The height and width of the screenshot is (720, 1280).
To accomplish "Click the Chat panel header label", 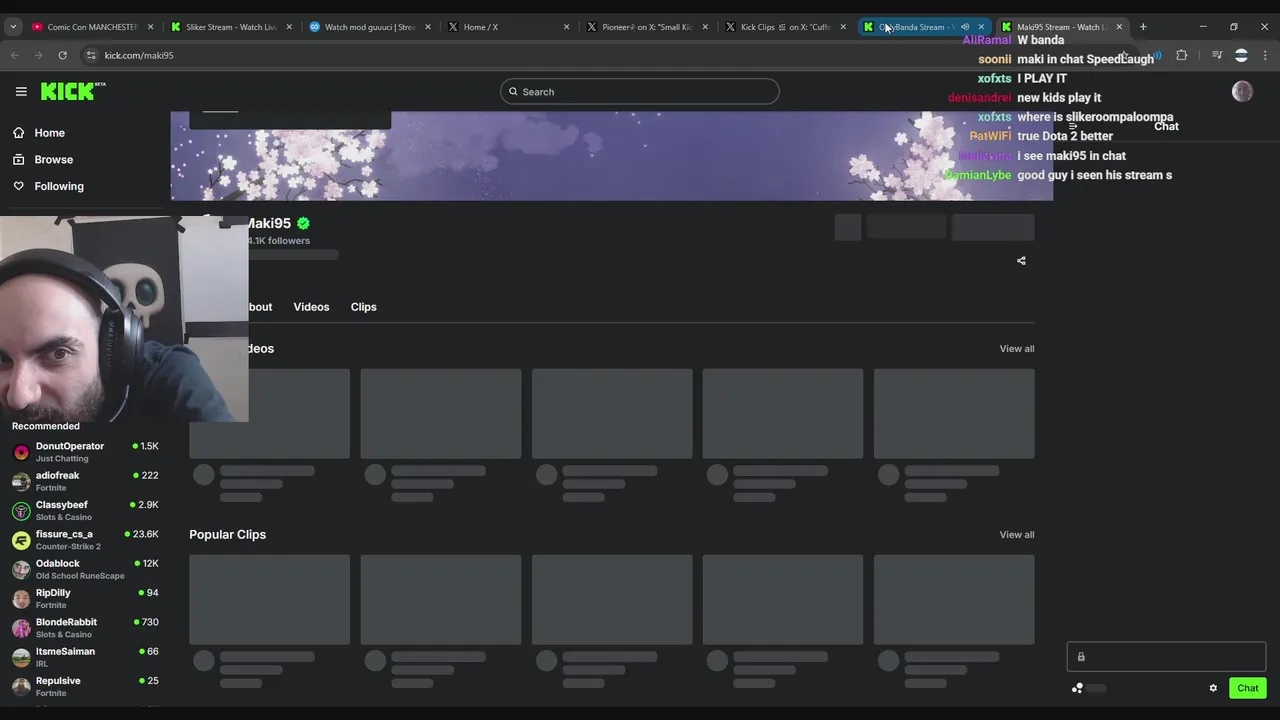I will [x=1166, y=126].
